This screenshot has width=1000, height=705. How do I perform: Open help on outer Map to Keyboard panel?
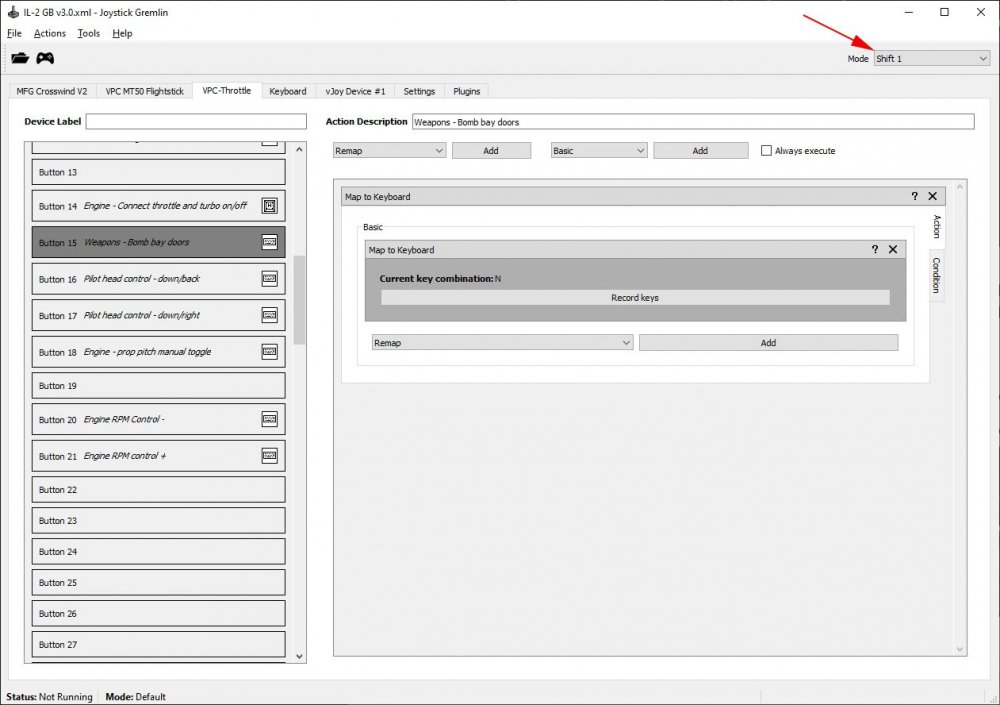tap(914, 197)
